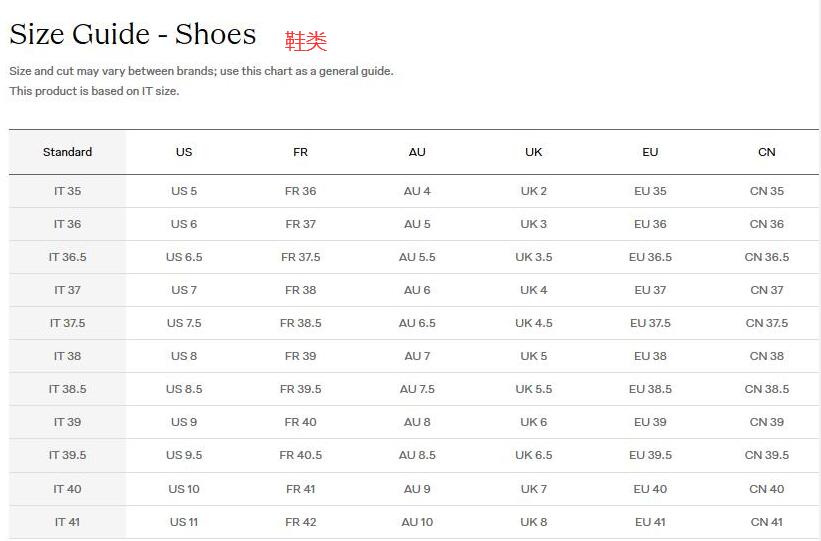Click the IT 36.5 standard cell

click(67, 257)
